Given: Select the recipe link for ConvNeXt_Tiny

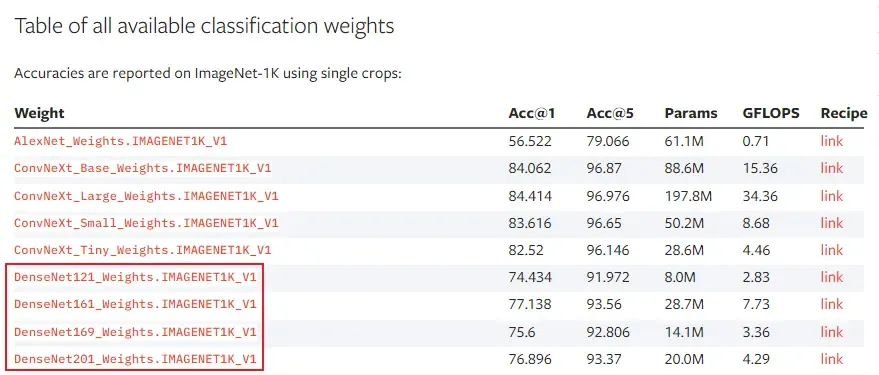Looking at the screenshot, I should (x=831, y=250).
